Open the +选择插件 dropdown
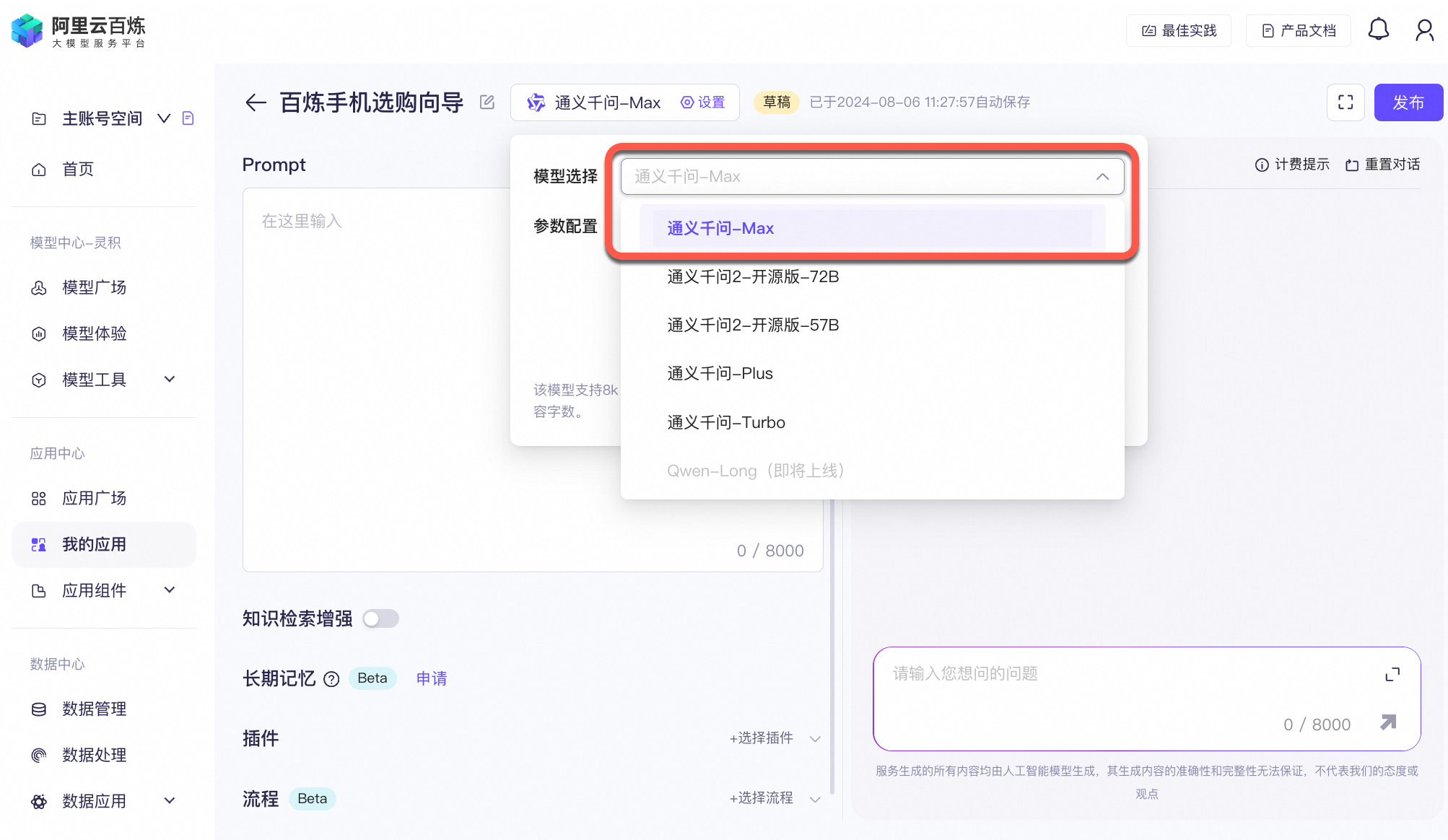The image size is (1448, 840). click(775, 738)
